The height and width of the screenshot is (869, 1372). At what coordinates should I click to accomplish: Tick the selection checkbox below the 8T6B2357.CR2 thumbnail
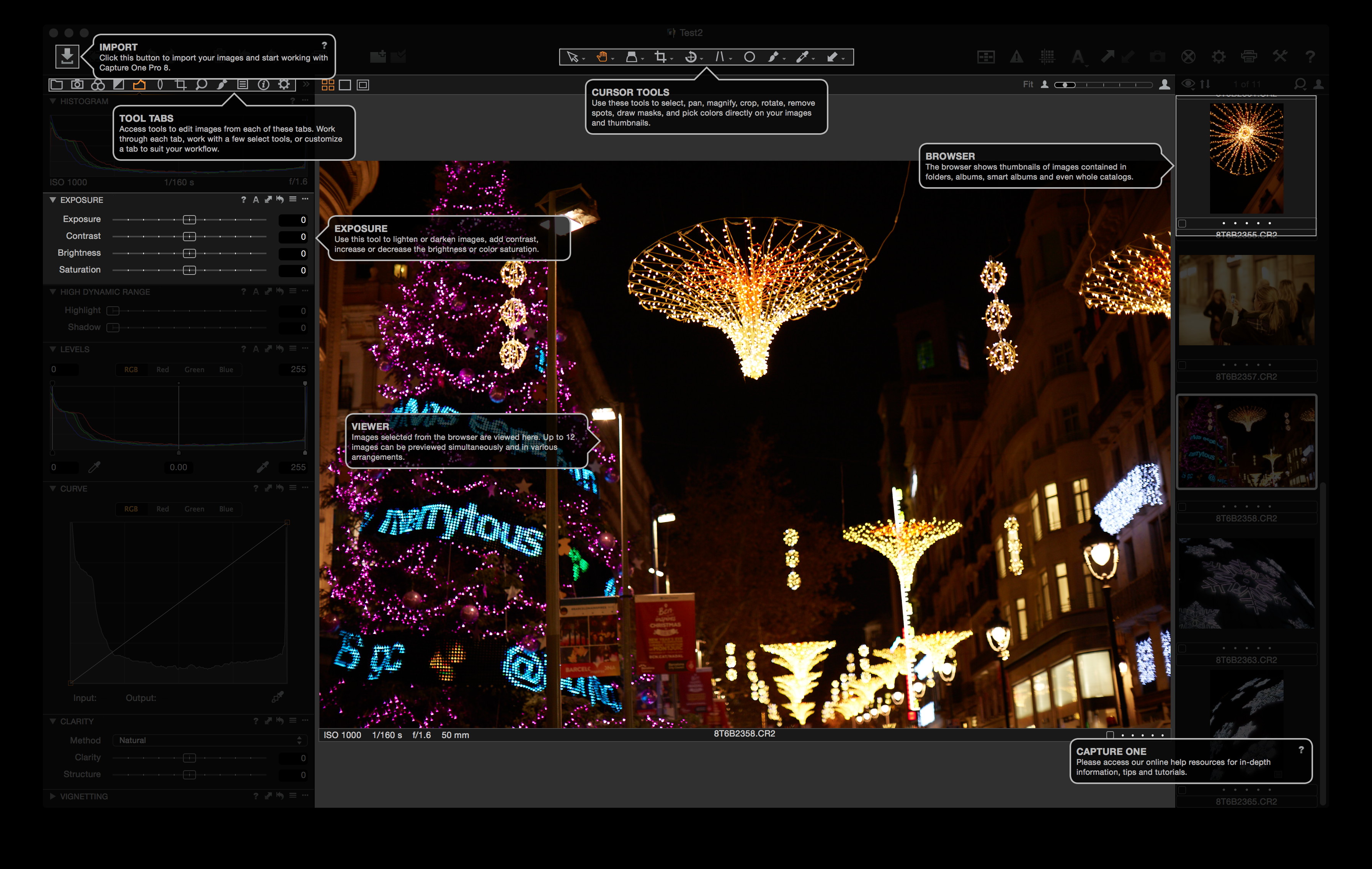tap(1182, 365)
